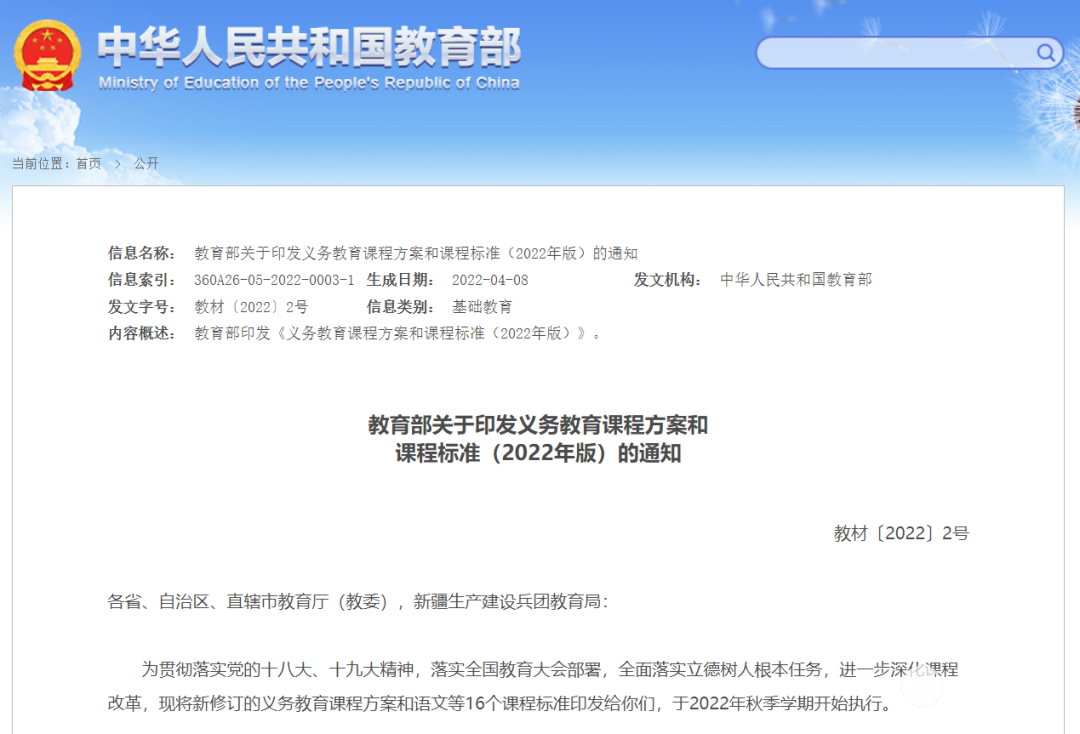Click 教材〔2022〕2号 in the 发文字号 row
The image size is (1080, 734).
click(x=251, y=307)
